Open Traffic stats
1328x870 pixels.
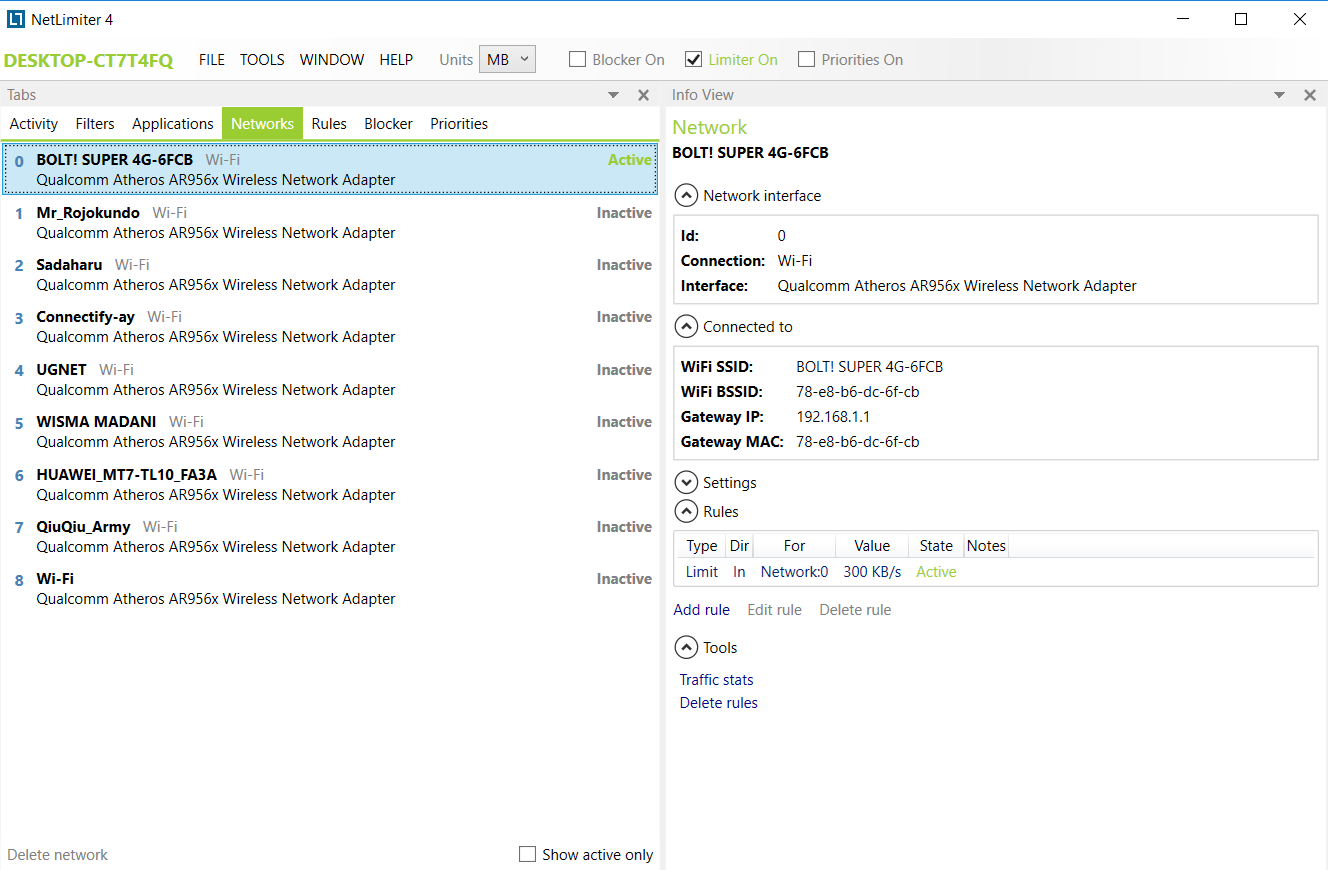(717, 680)
